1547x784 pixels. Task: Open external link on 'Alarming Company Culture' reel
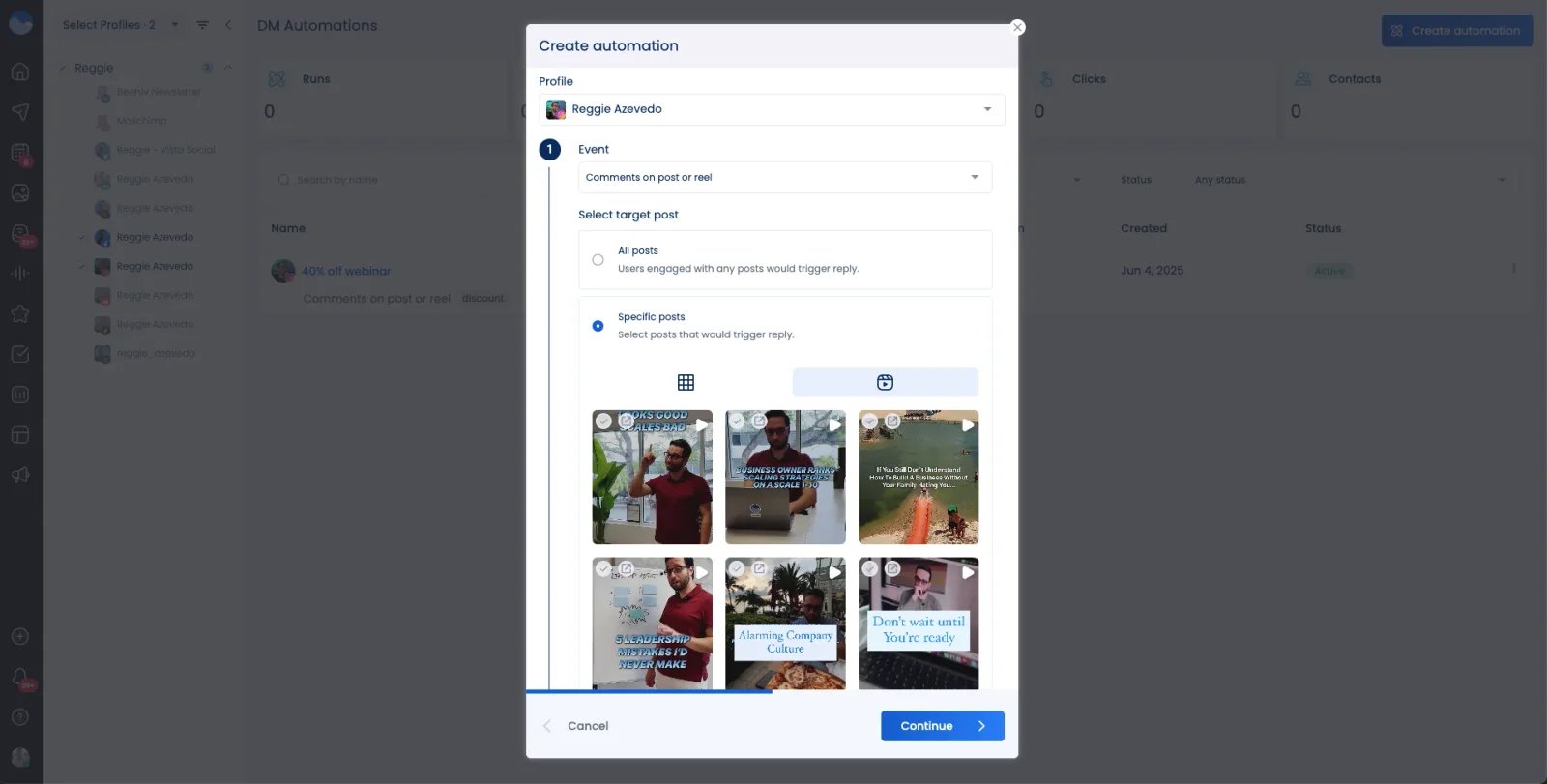tap(760, 568)
